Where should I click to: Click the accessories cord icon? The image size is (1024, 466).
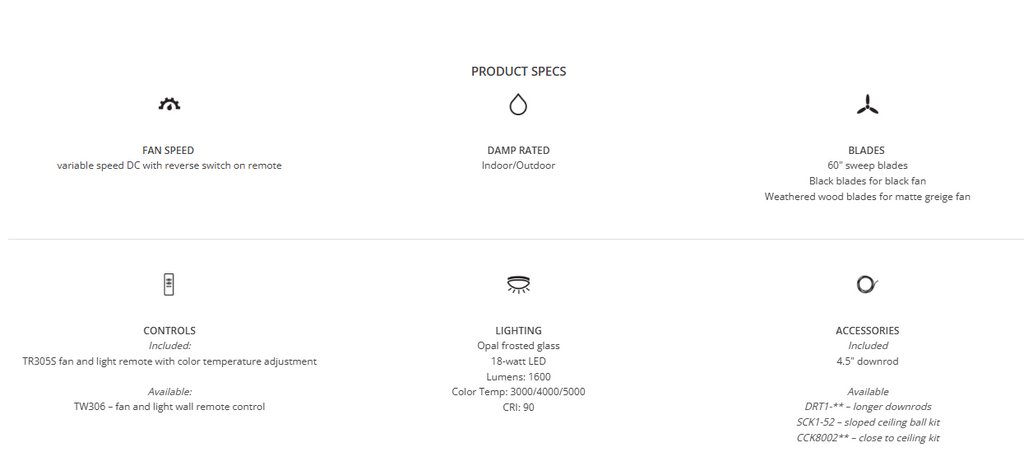[867, 284]
